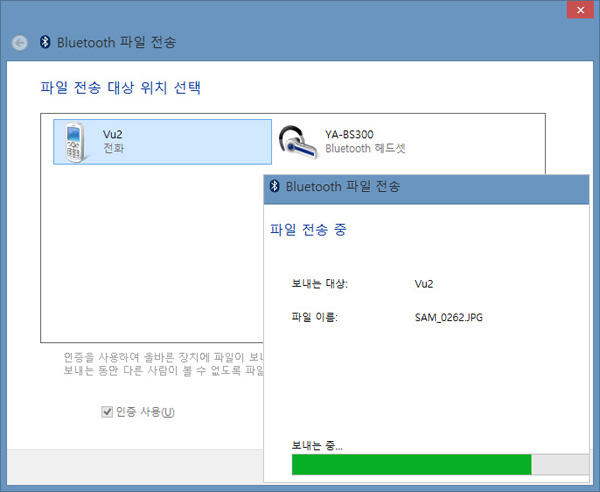Click the Bluetooth 파일 전송 title in the progress window
This screenshot has width=600, height=492.
click(343, 186)
